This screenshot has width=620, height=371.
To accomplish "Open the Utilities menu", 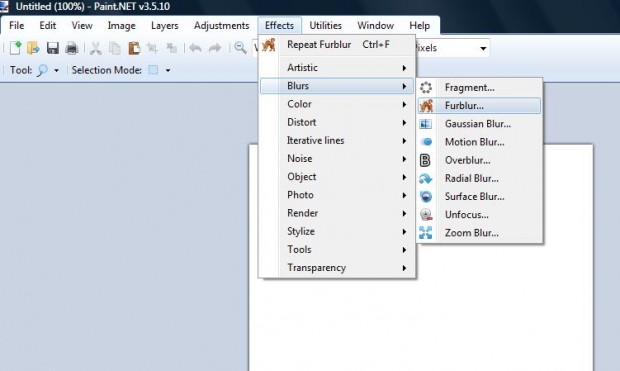I will pos(325,26).
